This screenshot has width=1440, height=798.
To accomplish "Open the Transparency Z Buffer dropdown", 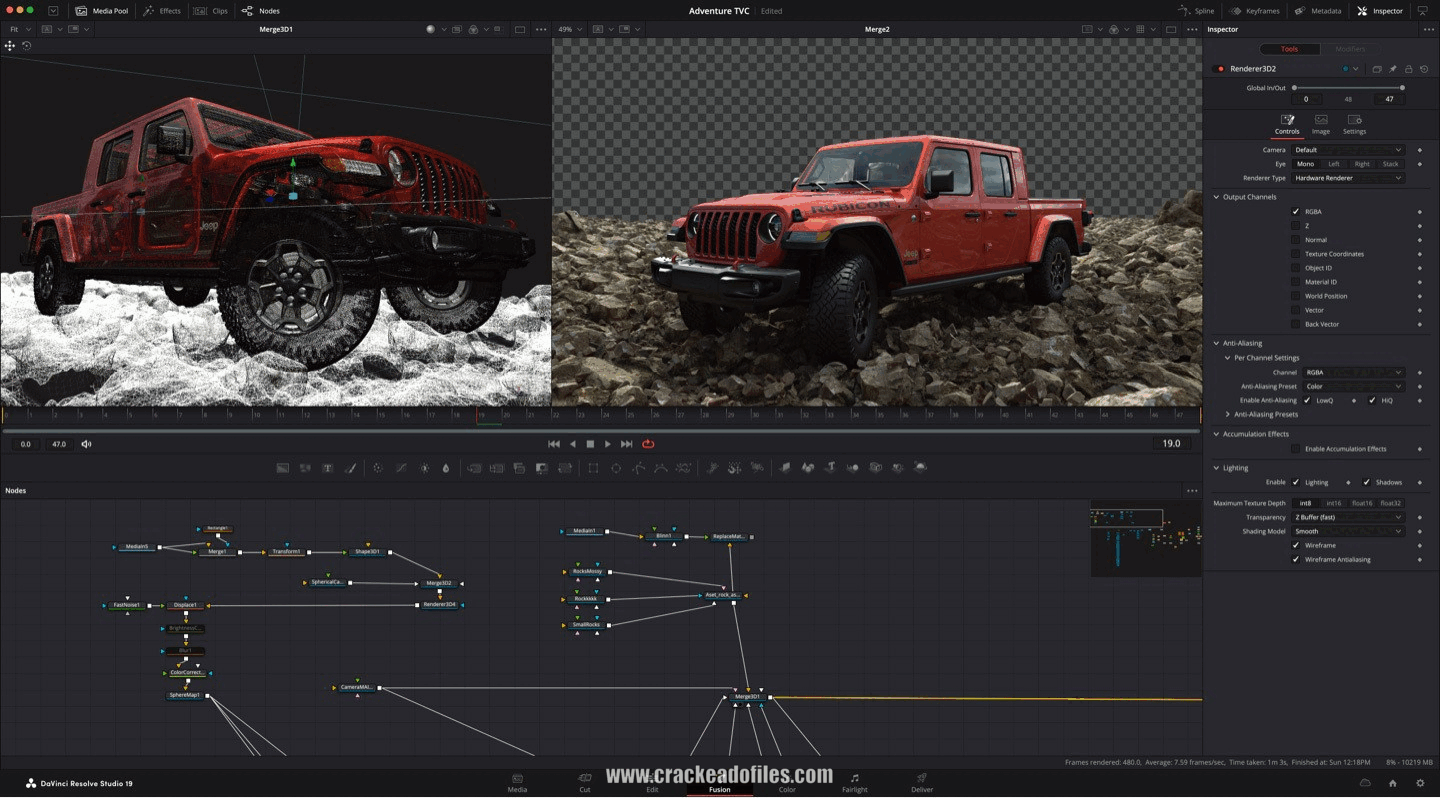I will click(x=1348, y=518).
